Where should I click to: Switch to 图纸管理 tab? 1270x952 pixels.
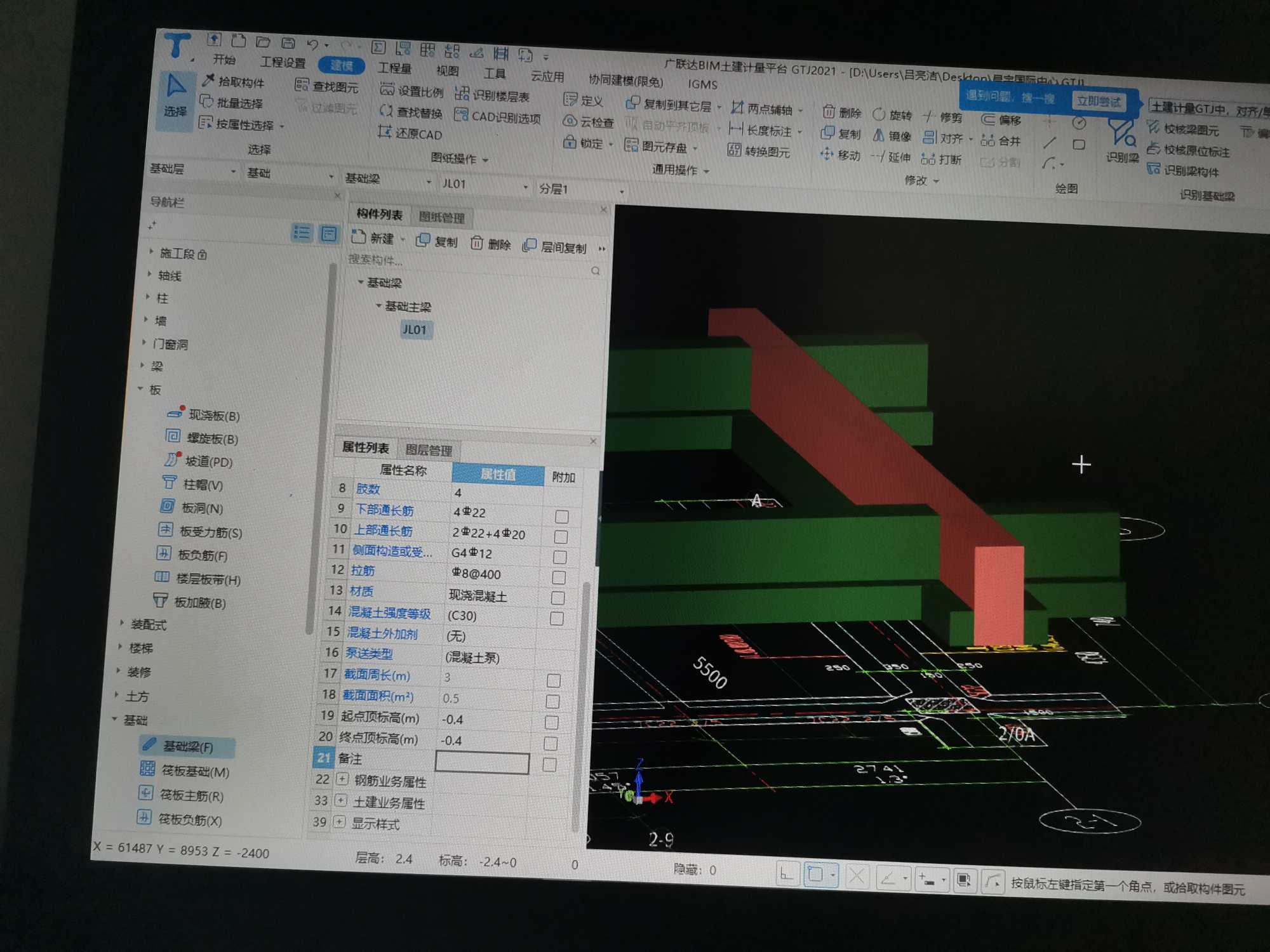coord(442,218)
